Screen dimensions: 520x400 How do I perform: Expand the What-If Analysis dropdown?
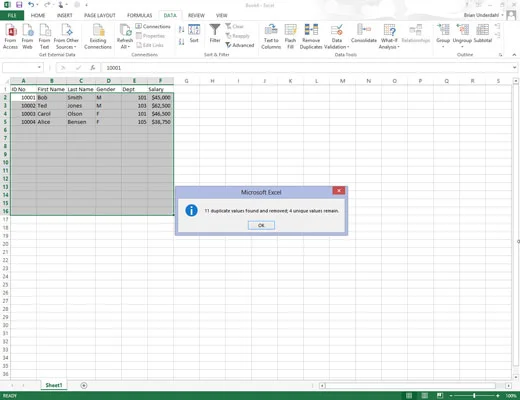point(389,37)
